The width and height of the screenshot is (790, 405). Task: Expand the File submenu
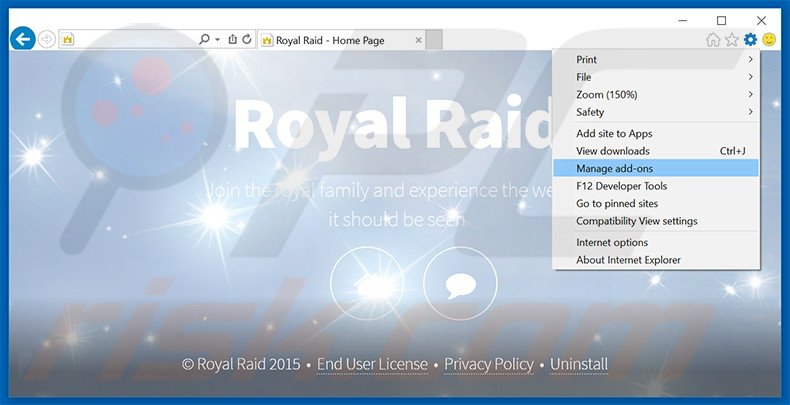[656, 77]
